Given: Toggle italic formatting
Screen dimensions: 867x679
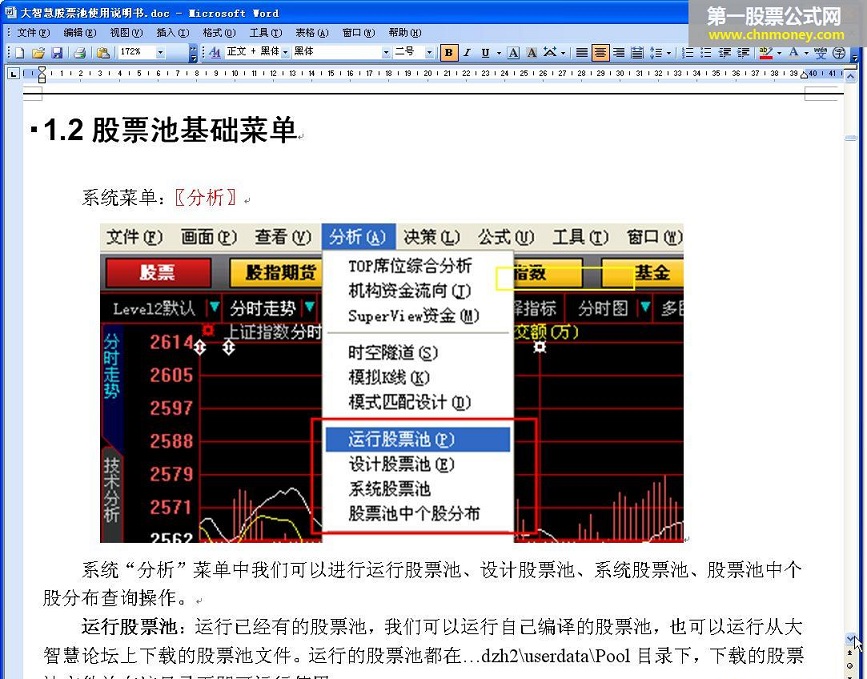Looking at the screenshot, I should [x=467, y=53].
